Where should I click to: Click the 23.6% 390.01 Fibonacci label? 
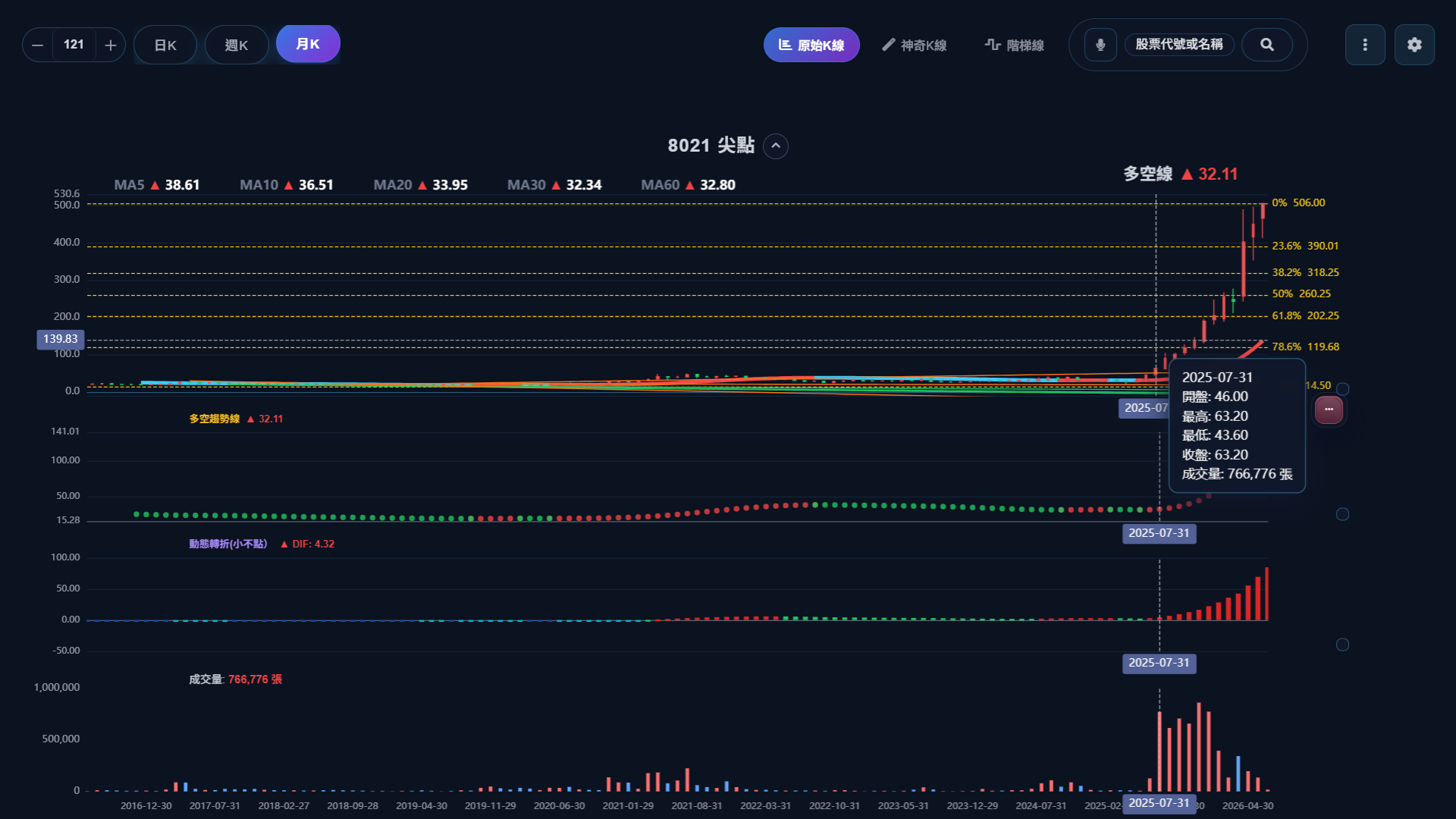1306,246
